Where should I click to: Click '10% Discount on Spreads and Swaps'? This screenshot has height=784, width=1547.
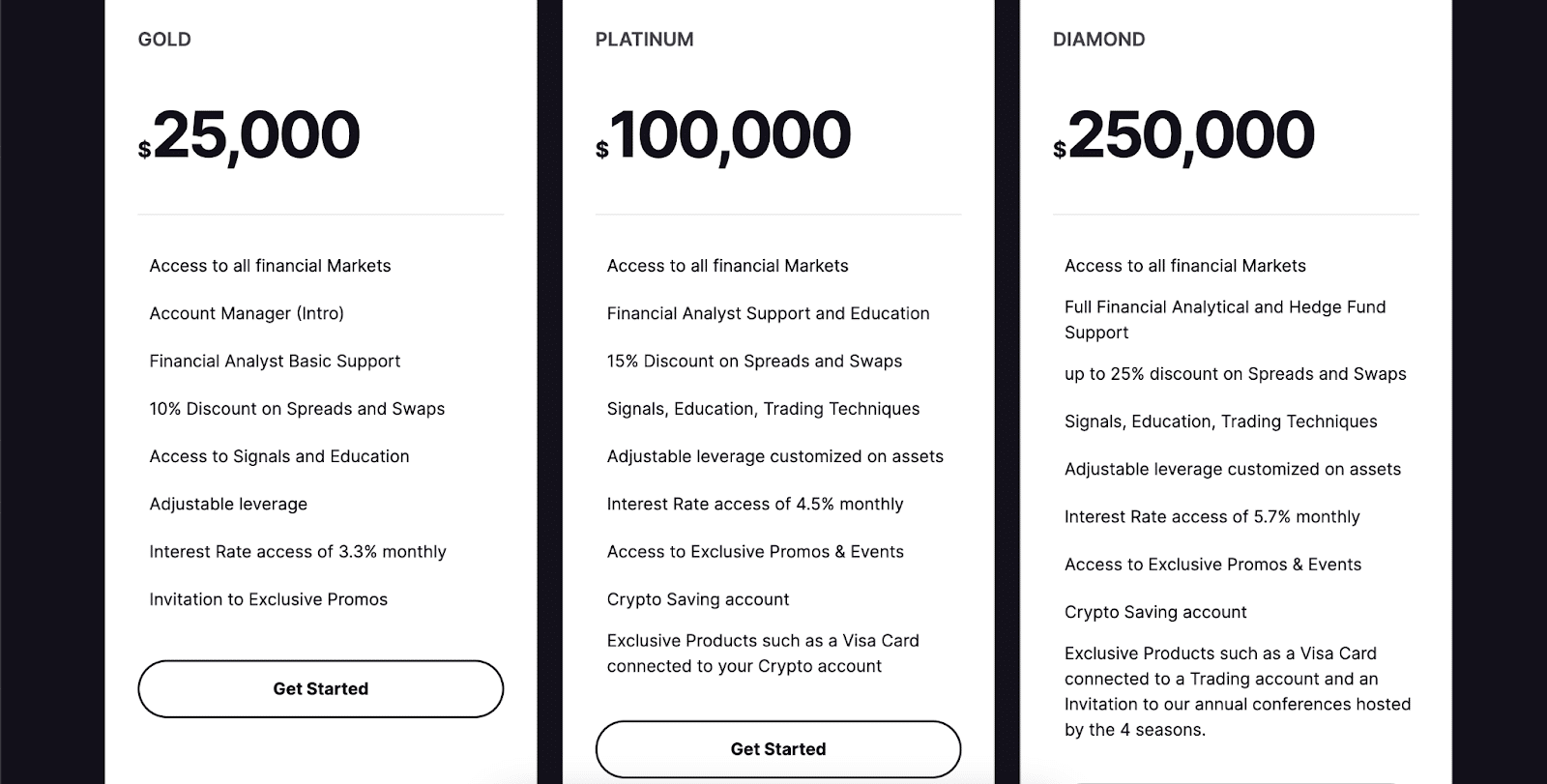[x=297, y=409]
